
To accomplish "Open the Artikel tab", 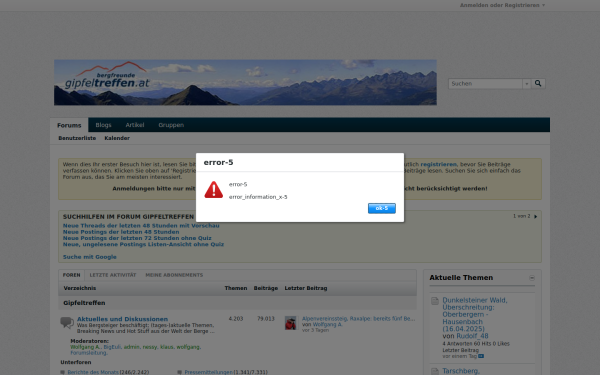I will pos(135,125).
